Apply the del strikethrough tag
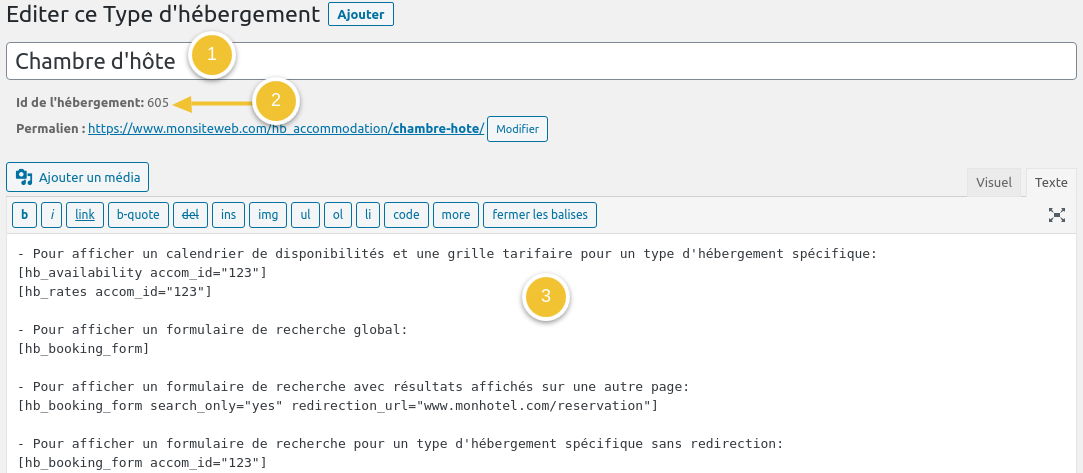The image size is (1083, 473). click(x=188, y=215)
